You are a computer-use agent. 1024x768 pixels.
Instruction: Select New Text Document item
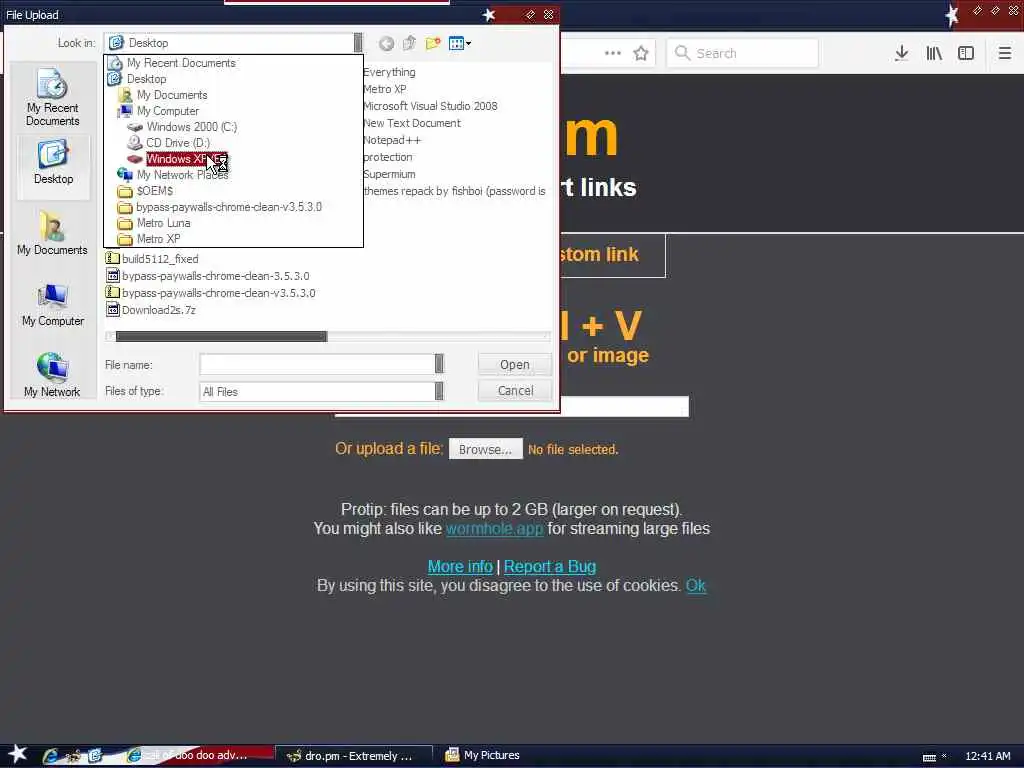[412, 123]
